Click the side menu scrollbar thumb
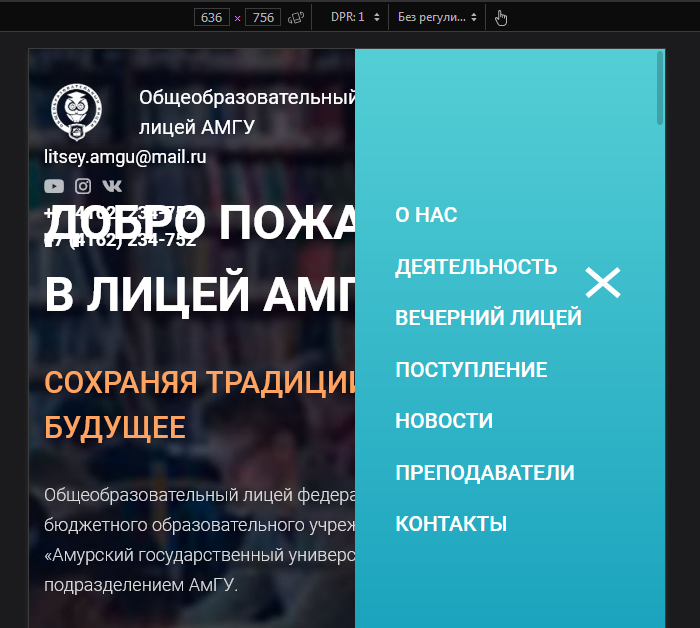700x628 pixels. (x=660, y=88)
